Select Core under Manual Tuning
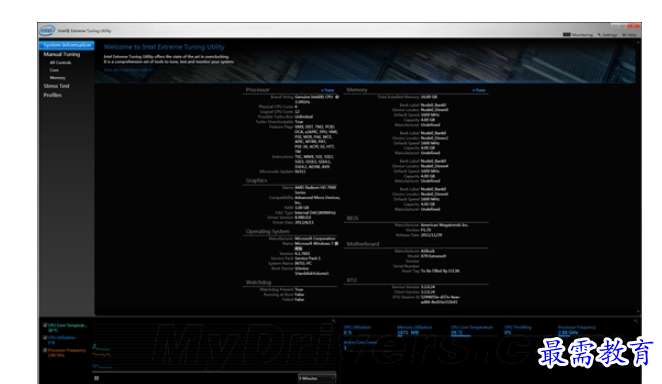 [x=54, y=70]
